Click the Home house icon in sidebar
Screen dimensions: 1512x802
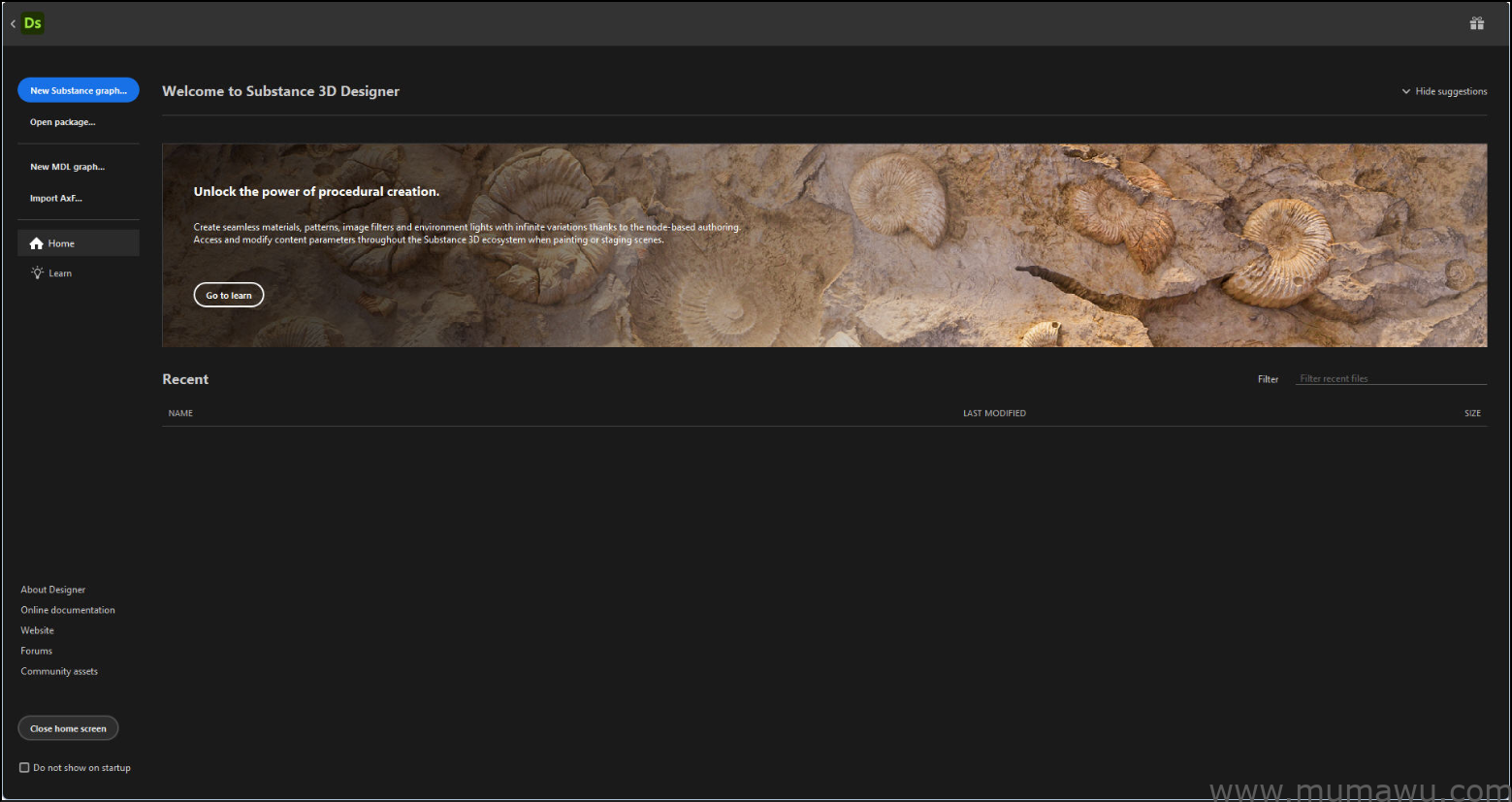(37, 243)
